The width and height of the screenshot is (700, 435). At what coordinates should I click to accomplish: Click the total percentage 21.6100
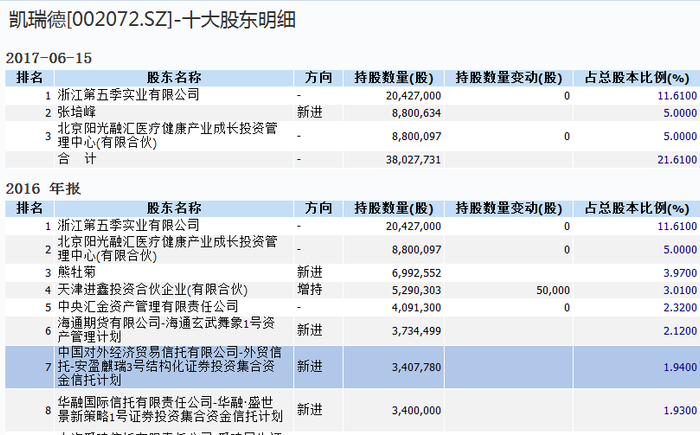coord(677,160)
